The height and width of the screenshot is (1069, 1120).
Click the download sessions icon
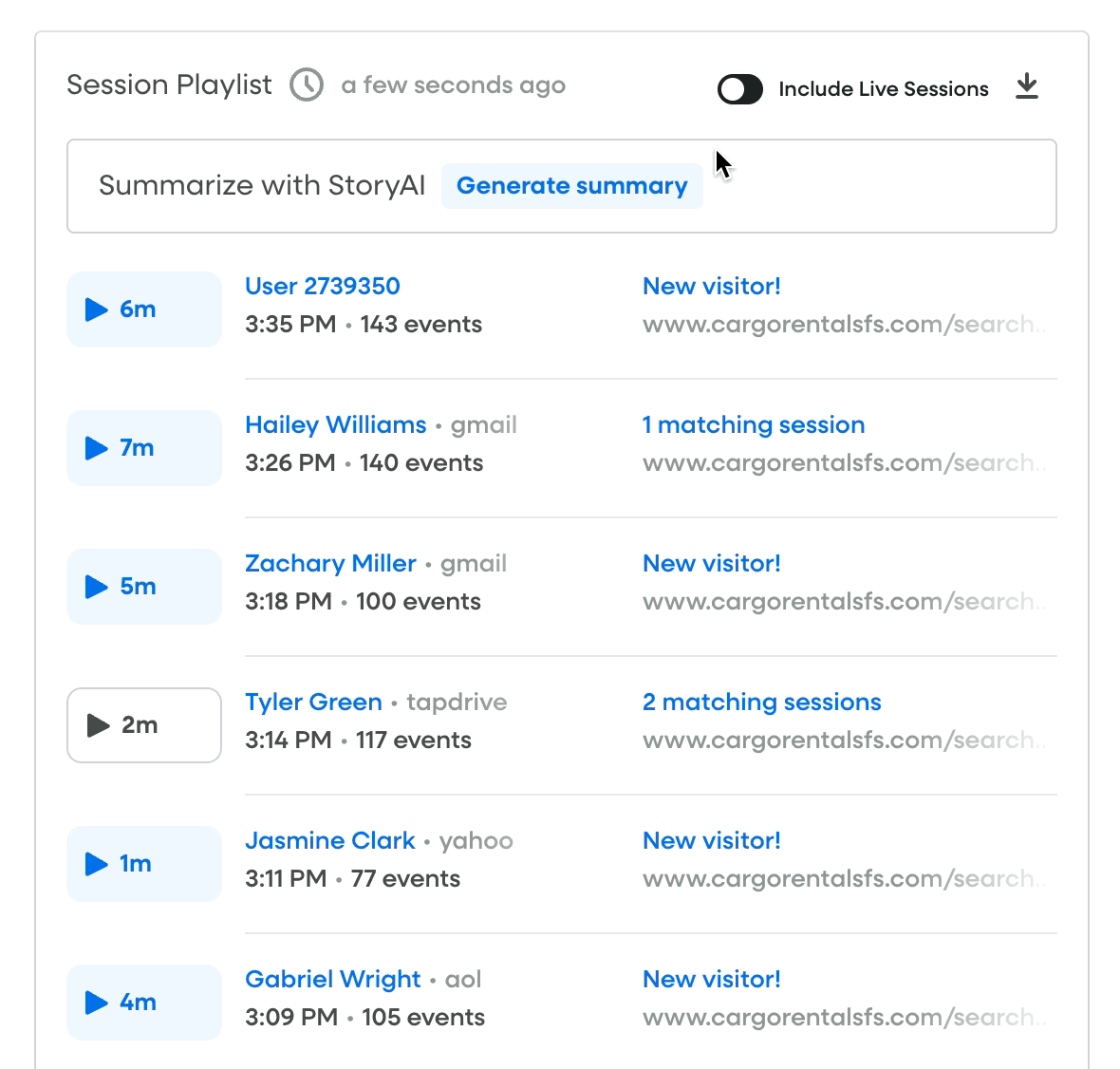pos(1026,86)
